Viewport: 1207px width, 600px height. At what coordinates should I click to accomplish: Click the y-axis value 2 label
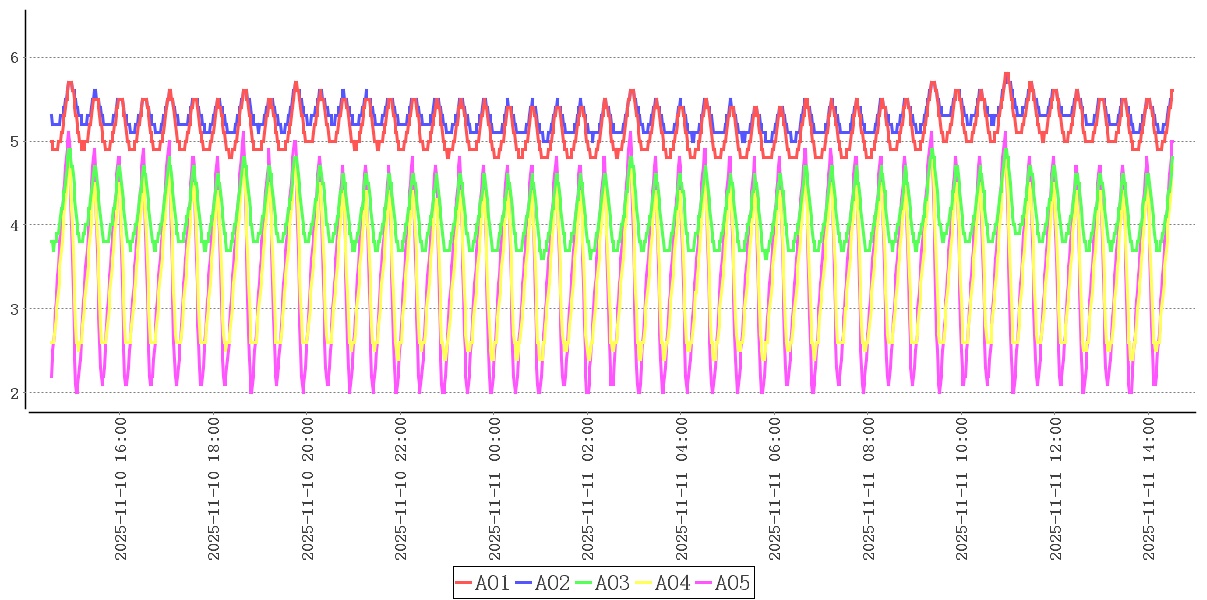[x=15, y=393]
